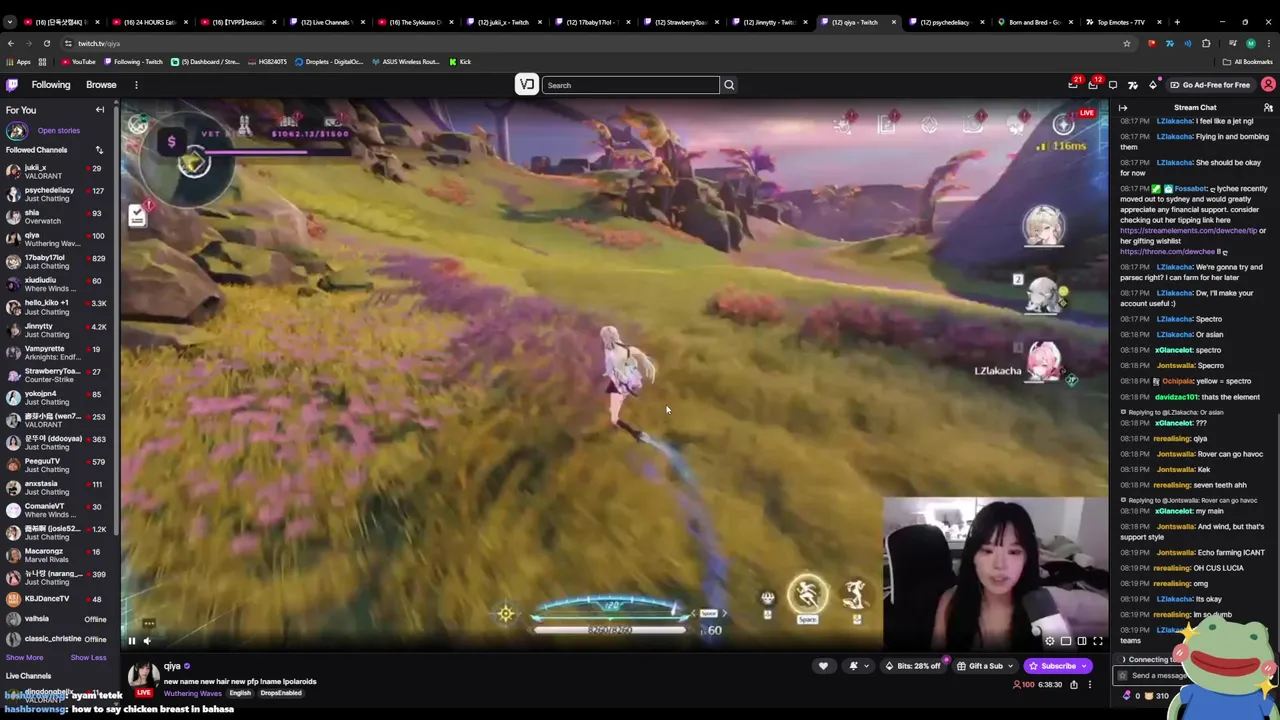Open Gift a Sub dropdown
Viewport: 1280px width, 720px height.
point(985,666)
